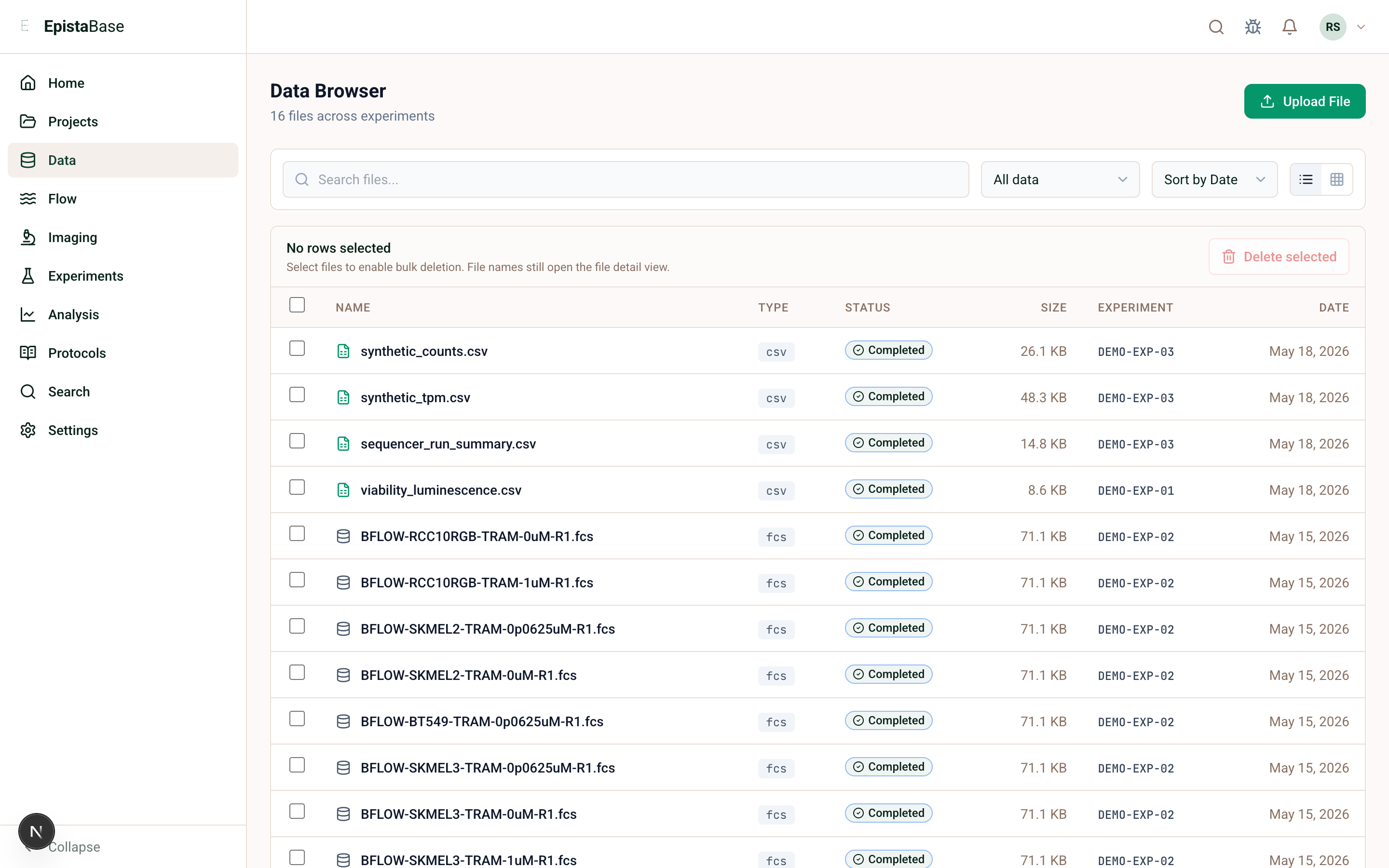Viewport: 1389px width, 868px height.
Task: Select checkbox for BFLOW-SKMEL2-TRAM-0uM-R1.fcs
Action: click(x=297, y=673)
